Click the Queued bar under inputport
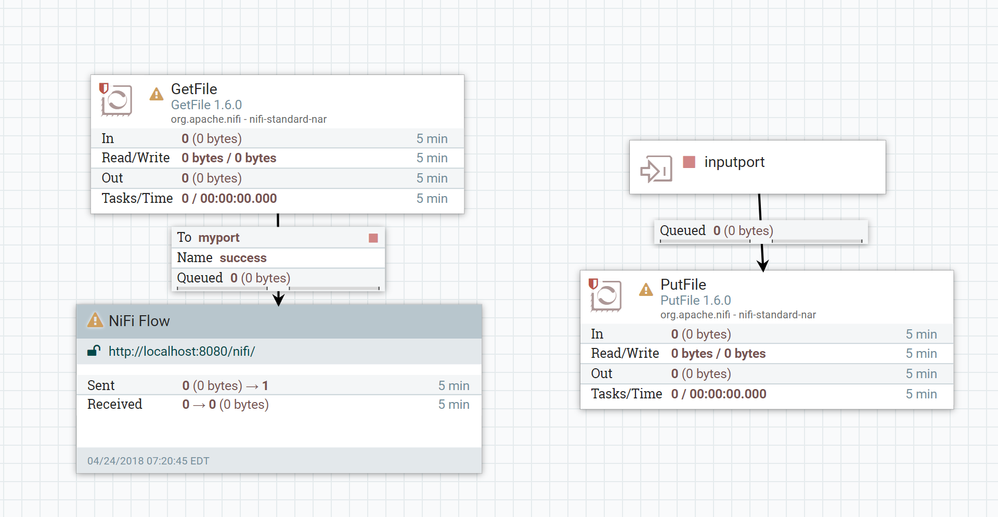The width and height of the screenshot is (998, 517). click(761, 231)
